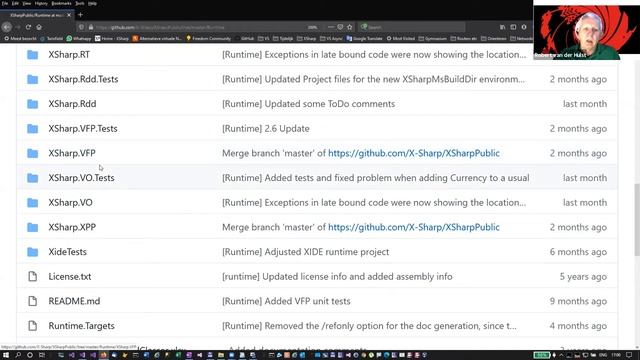Viewport: 640px width, 360px height.
Task: Open the XSharp.Rdd folder
Action: click(72, 104)
